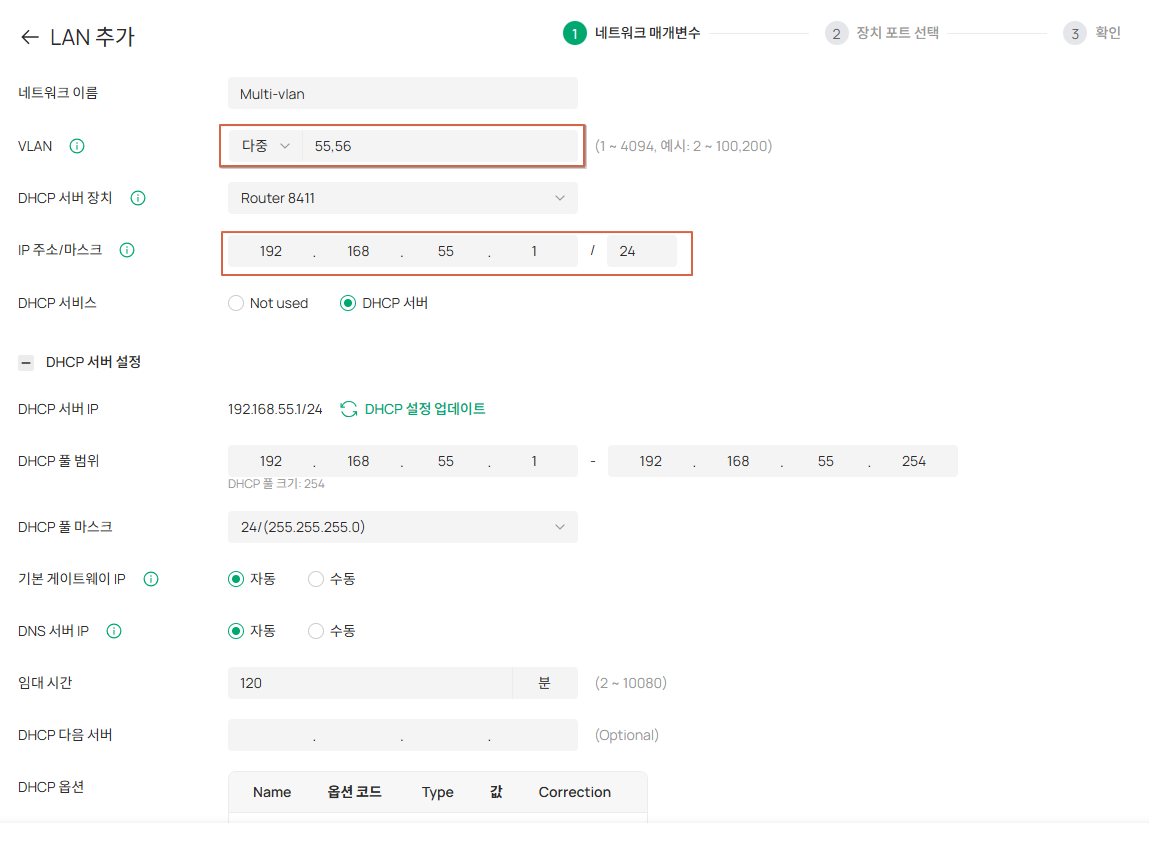
Task: Open the Router 8411 device dropdown
Action: click(402, 198)
